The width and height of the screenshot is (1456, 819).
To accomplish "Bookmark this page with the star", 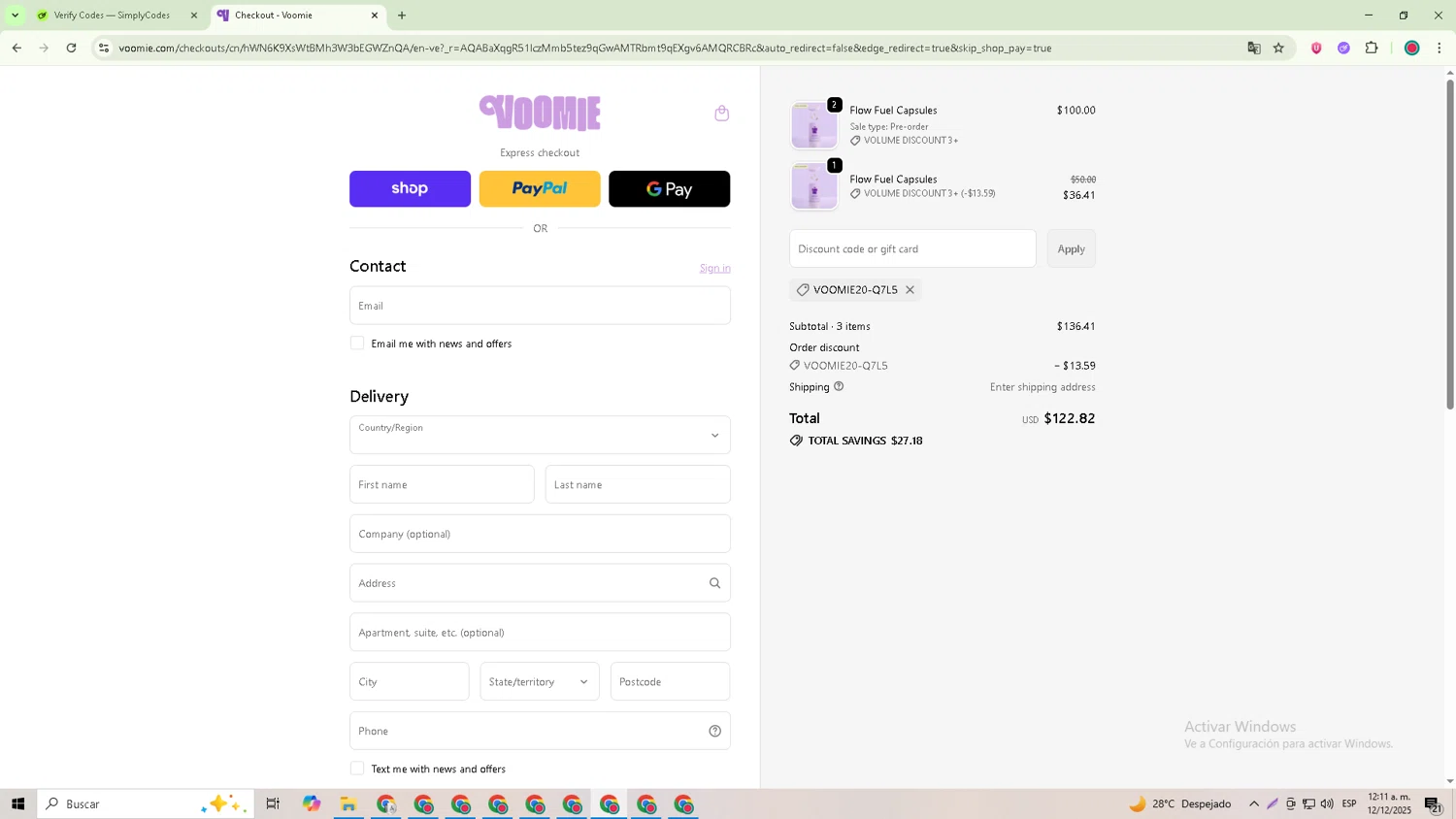I will (x=1278, y=48).
